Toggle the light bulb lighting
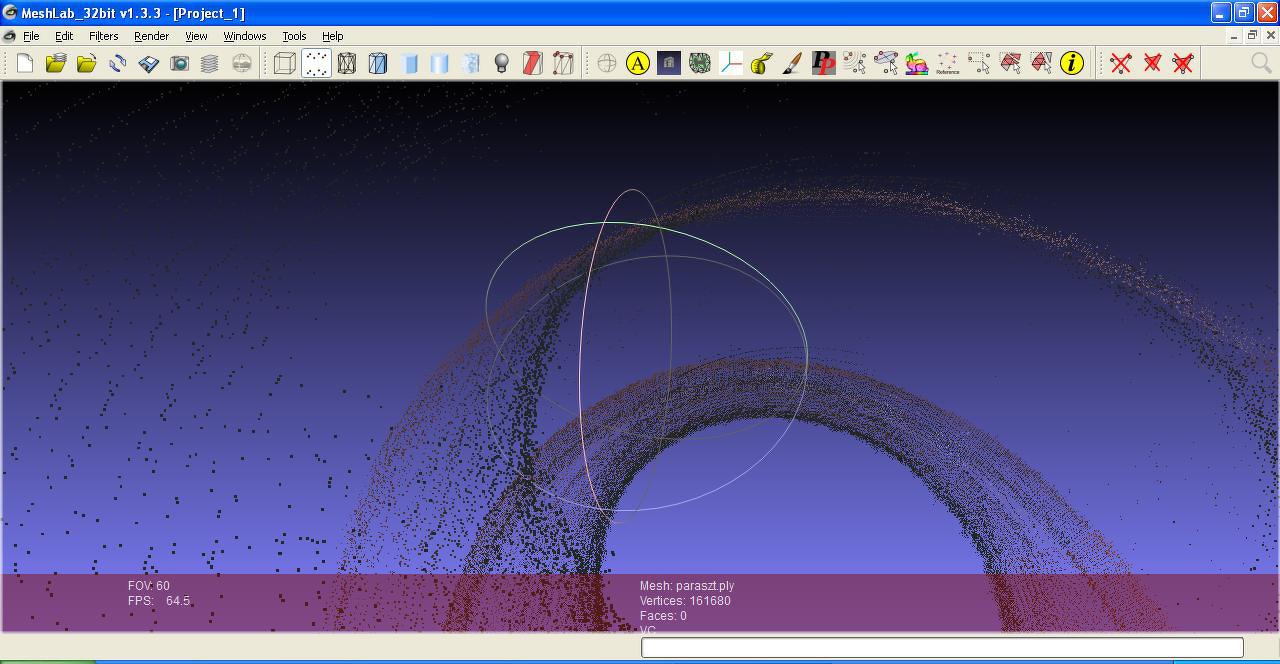1280x664 pixels. [x=502, y=63]
